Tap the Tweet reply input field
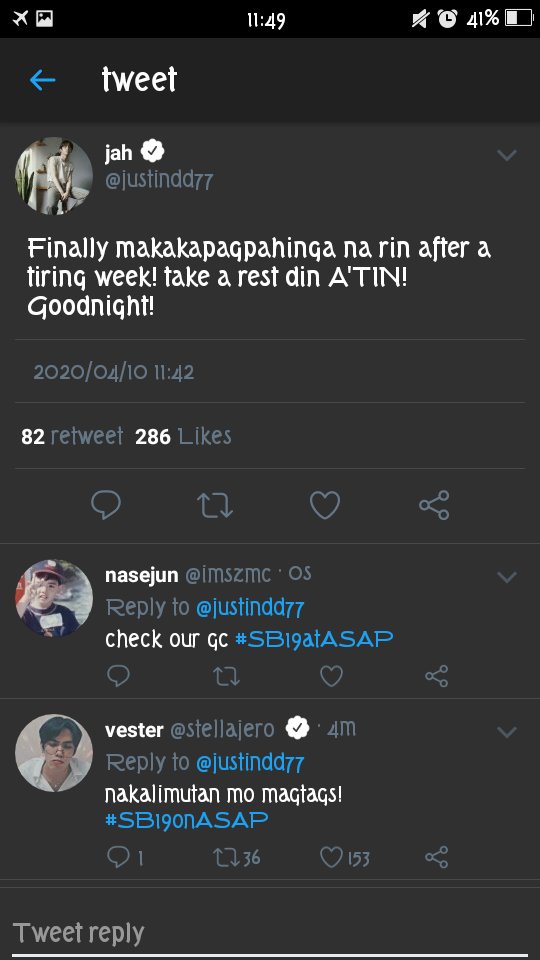540x960 pixels. tap(270, 934)
